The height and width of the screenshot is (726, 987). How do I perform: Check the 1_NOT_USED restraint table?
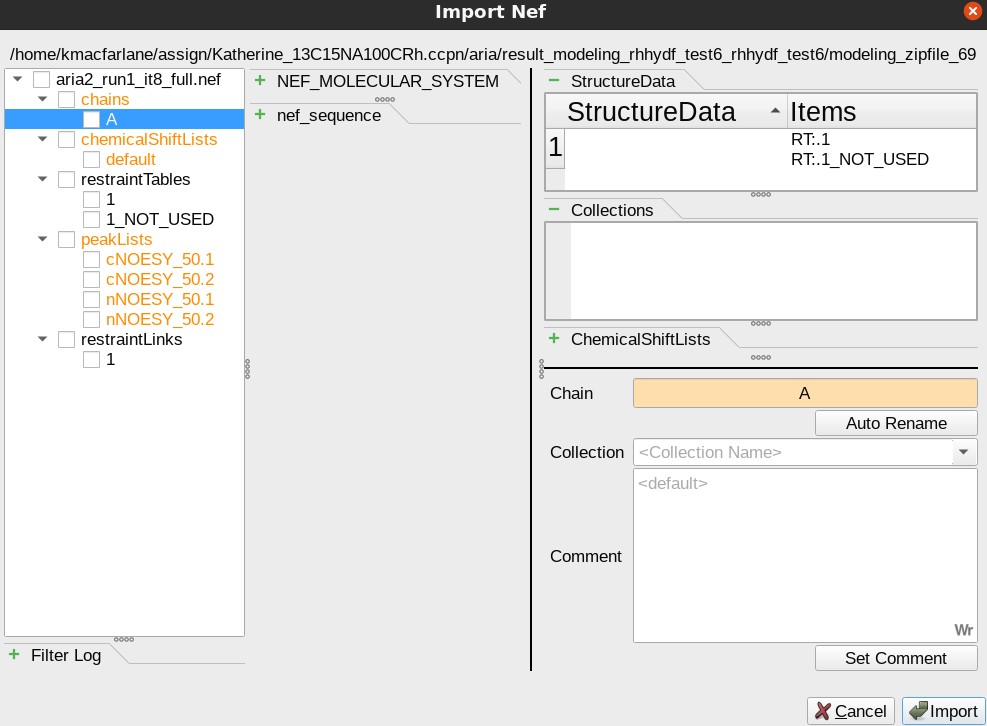tap(92, 219)
